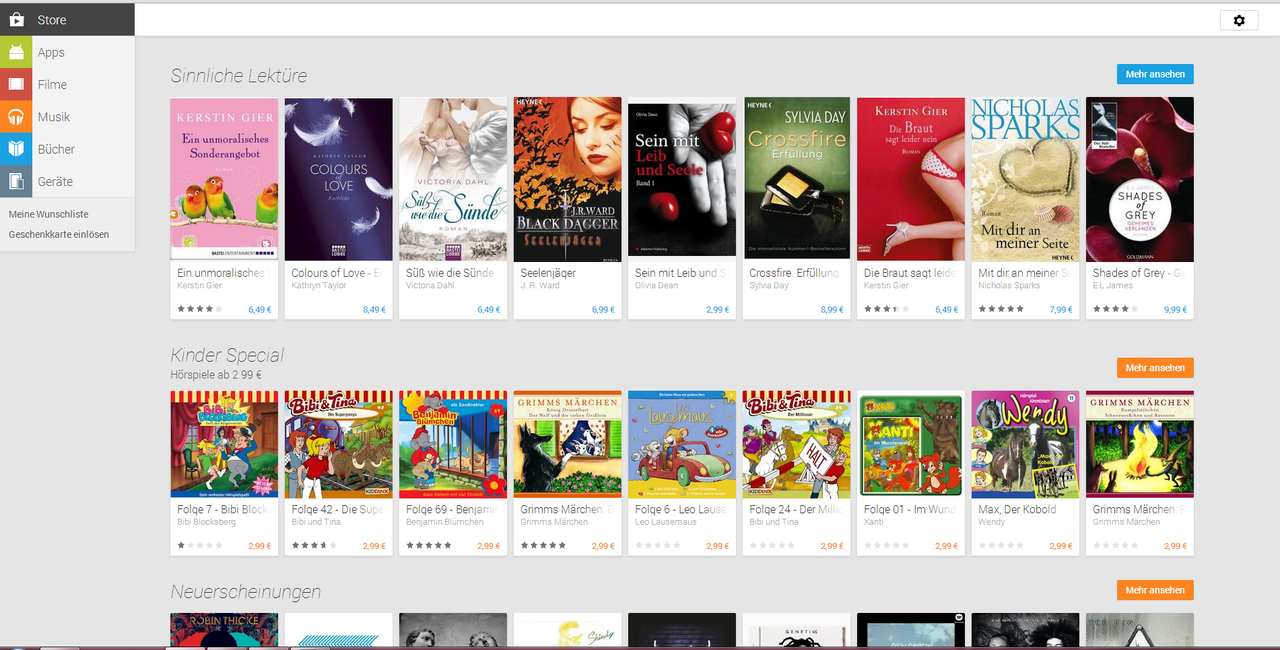Click author name Kathryn Taylor

point(319,286)
